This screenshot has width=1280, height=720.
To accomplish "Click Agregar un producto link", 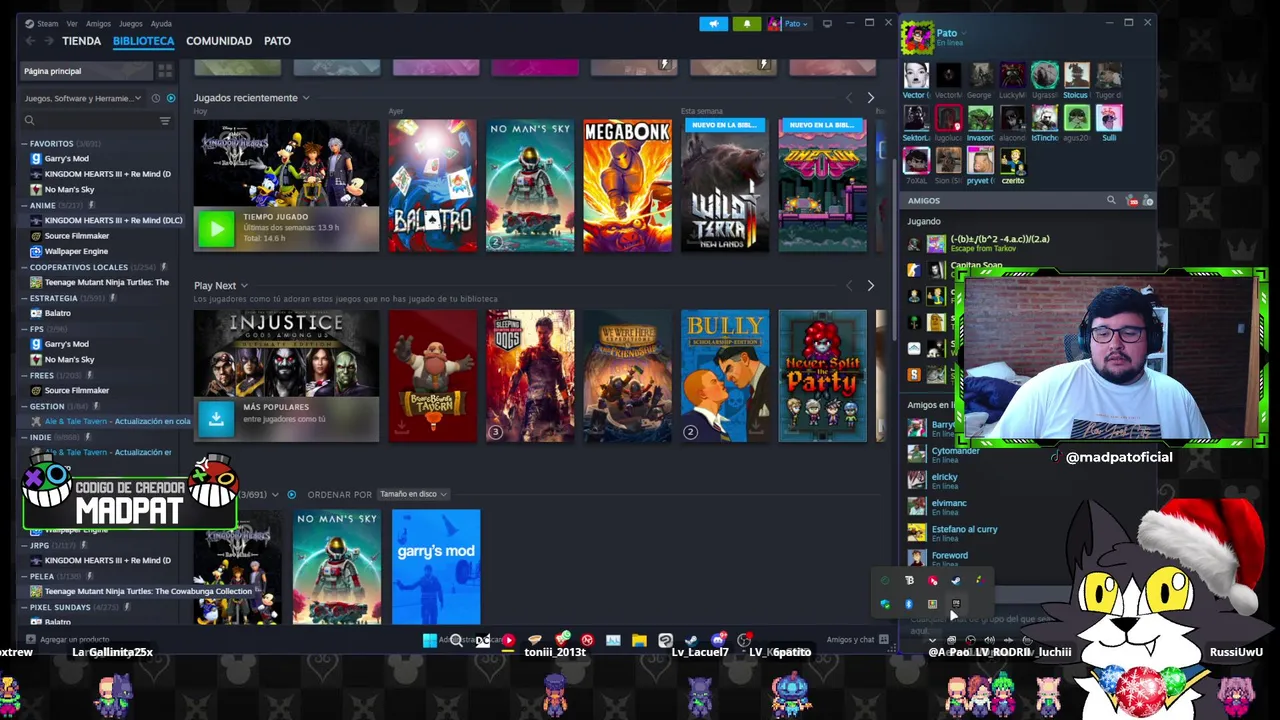I will [68, 639].
